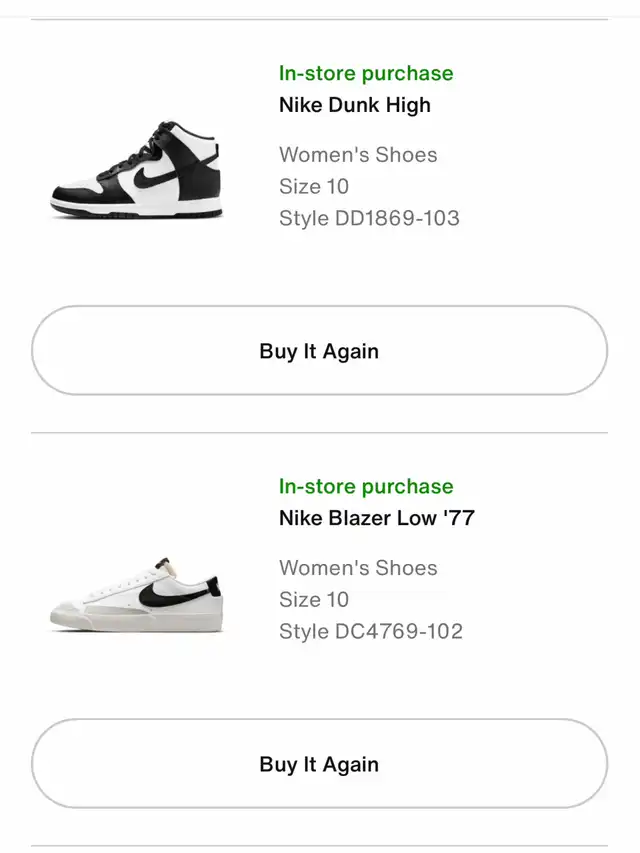Click Women's Shoes text under Nike Blazer Low
Viewport: 640px width, 853px height.
pyautogui.click(x=358, y=568)
